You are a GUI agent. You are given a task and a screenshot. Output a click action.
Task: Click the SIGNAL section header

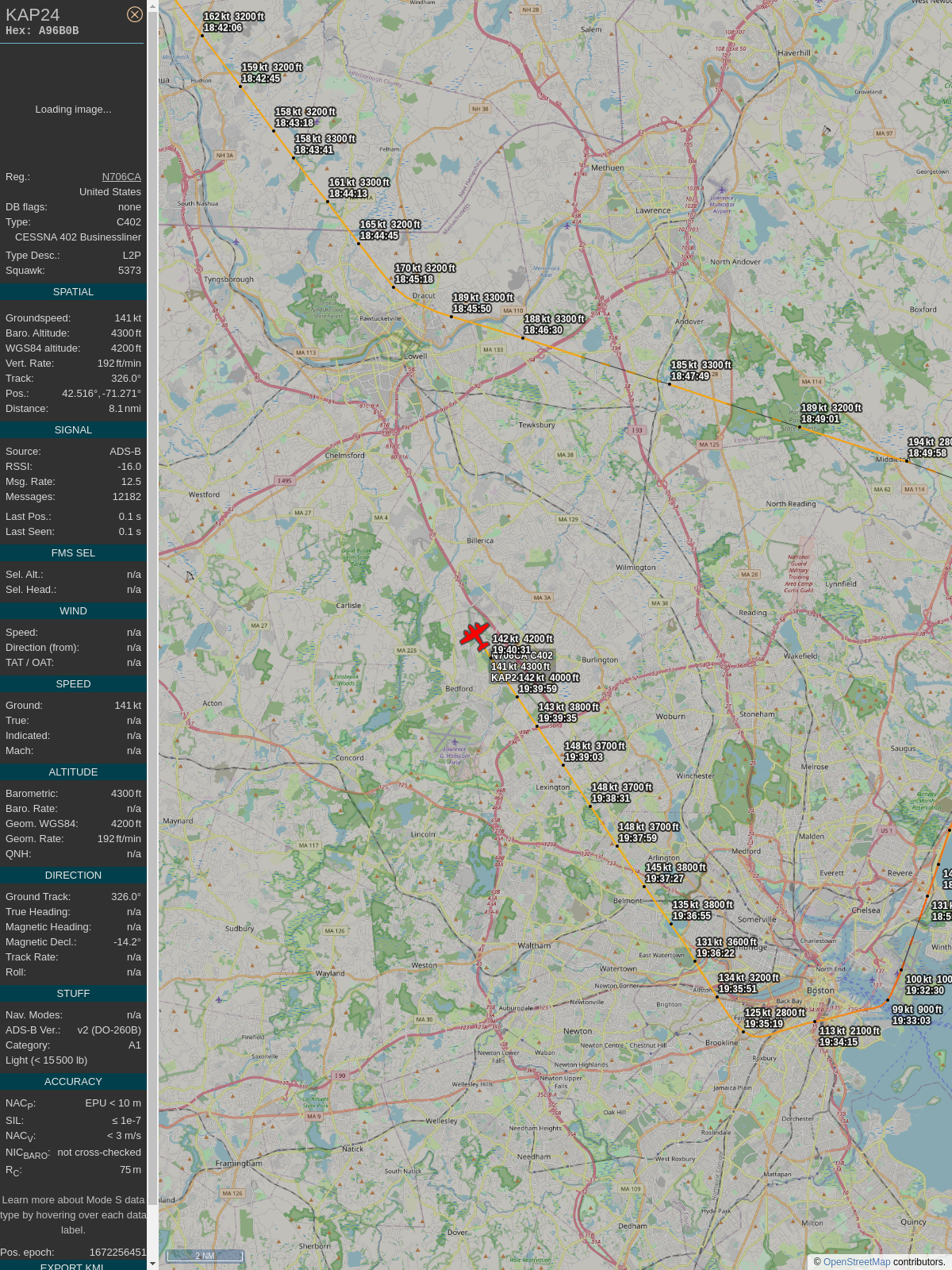[x=73, y=430]
